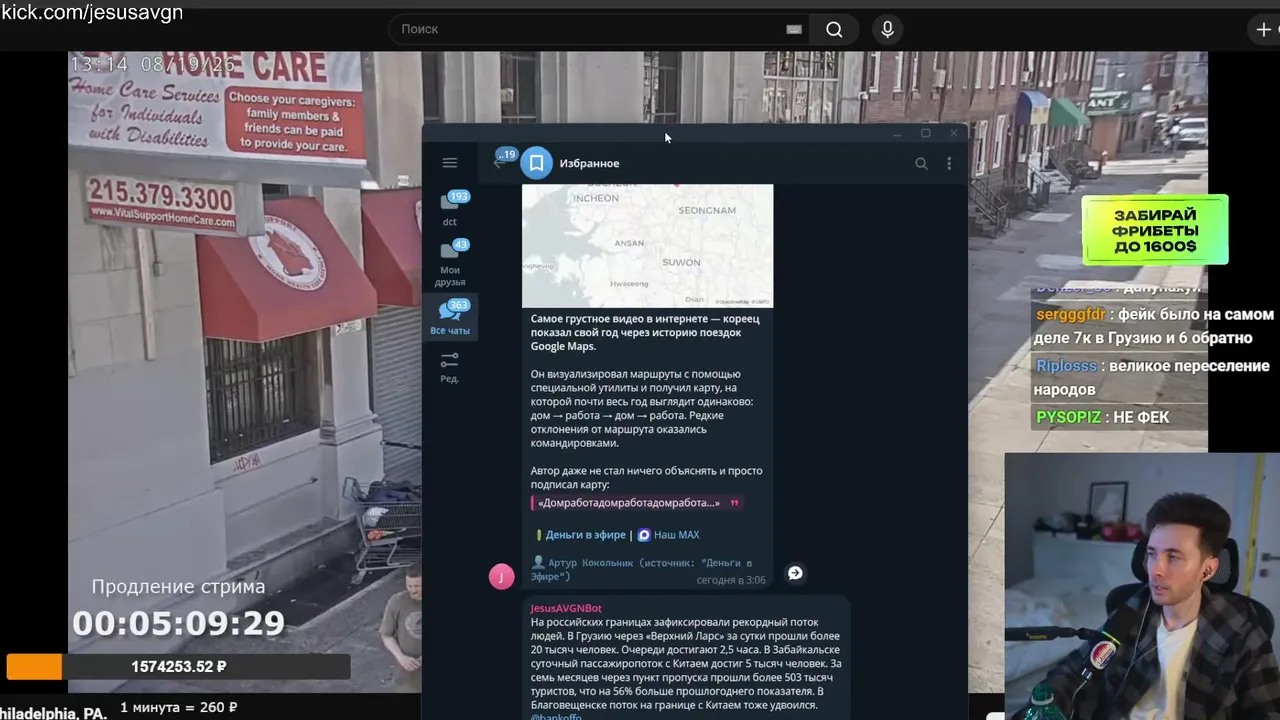Switch to the dct chat folder

click(450, 208)
